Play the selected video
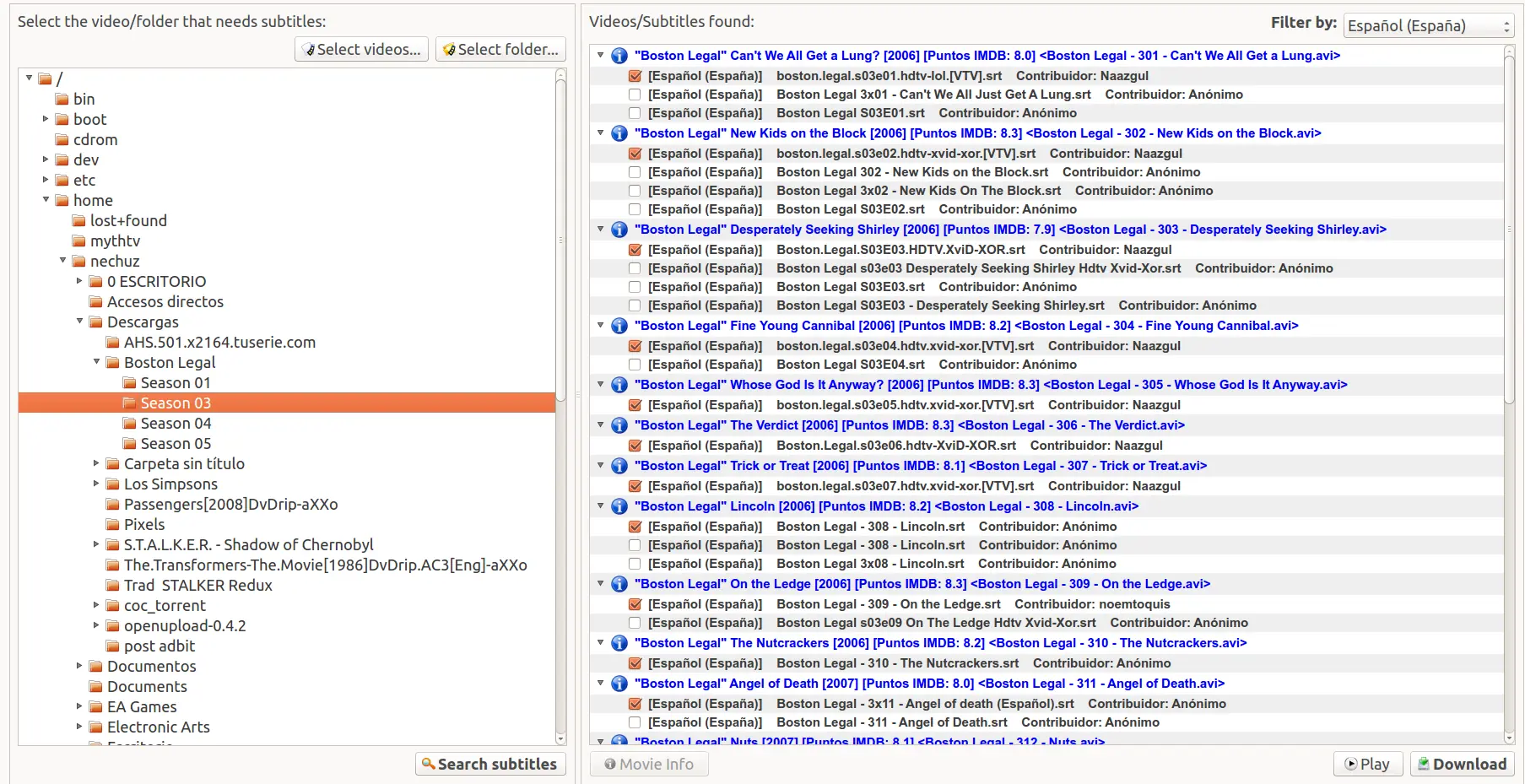Screen dimensions: 1525x784 pyautogui.click(x=1367, y=765)
